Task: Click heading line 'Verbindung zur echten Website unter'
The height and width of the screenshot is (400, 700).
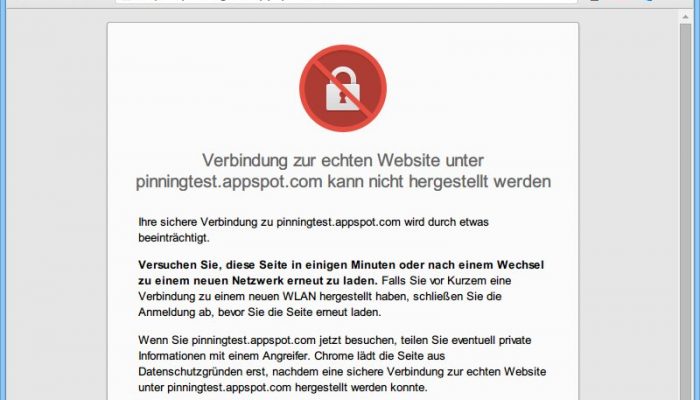Action: click(343, 160)
